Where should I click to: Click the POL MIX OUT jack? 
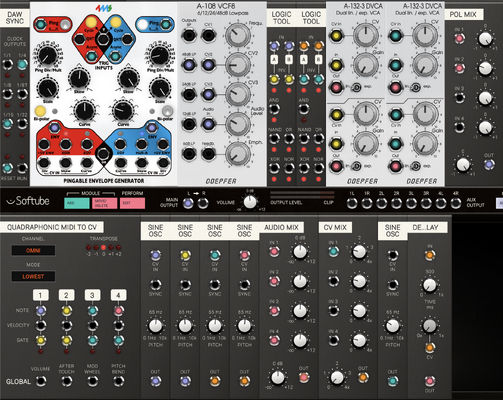(x=489, y=164)
